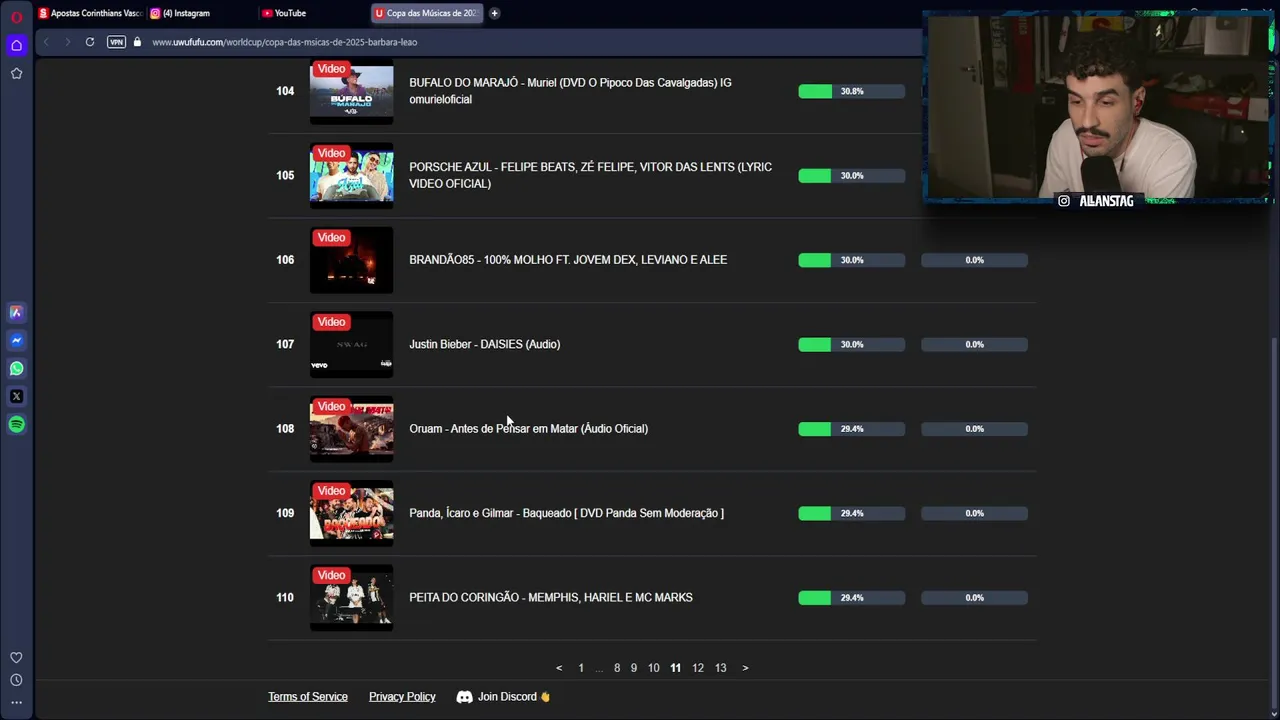Click Instagram icon on ALLANSTAG webcam overlay
The width and height of the screenshot is (1280, 720).
coord(1064,201)
